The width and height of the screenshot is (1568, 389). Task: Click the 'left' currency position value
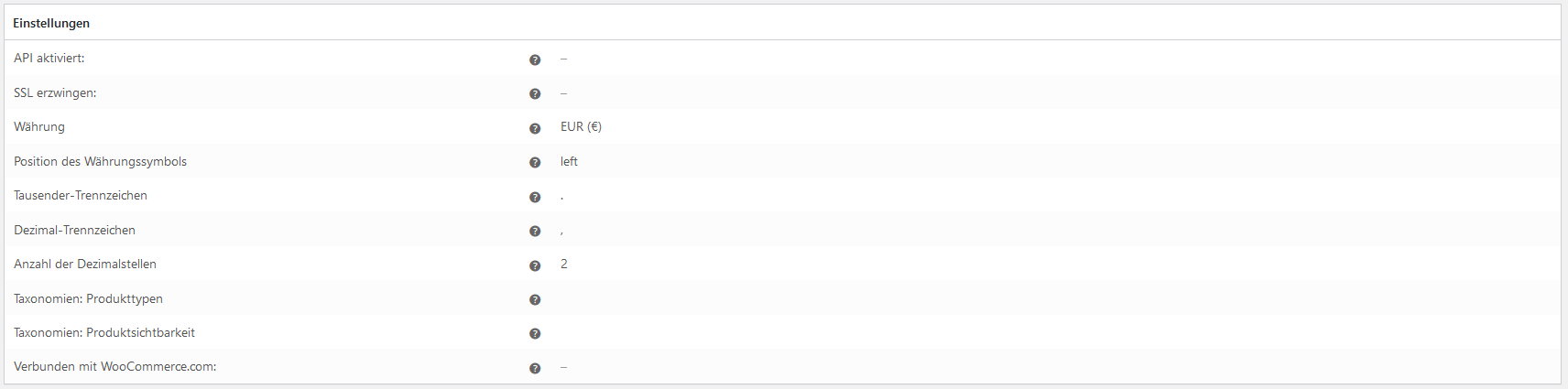pos(569,161)
